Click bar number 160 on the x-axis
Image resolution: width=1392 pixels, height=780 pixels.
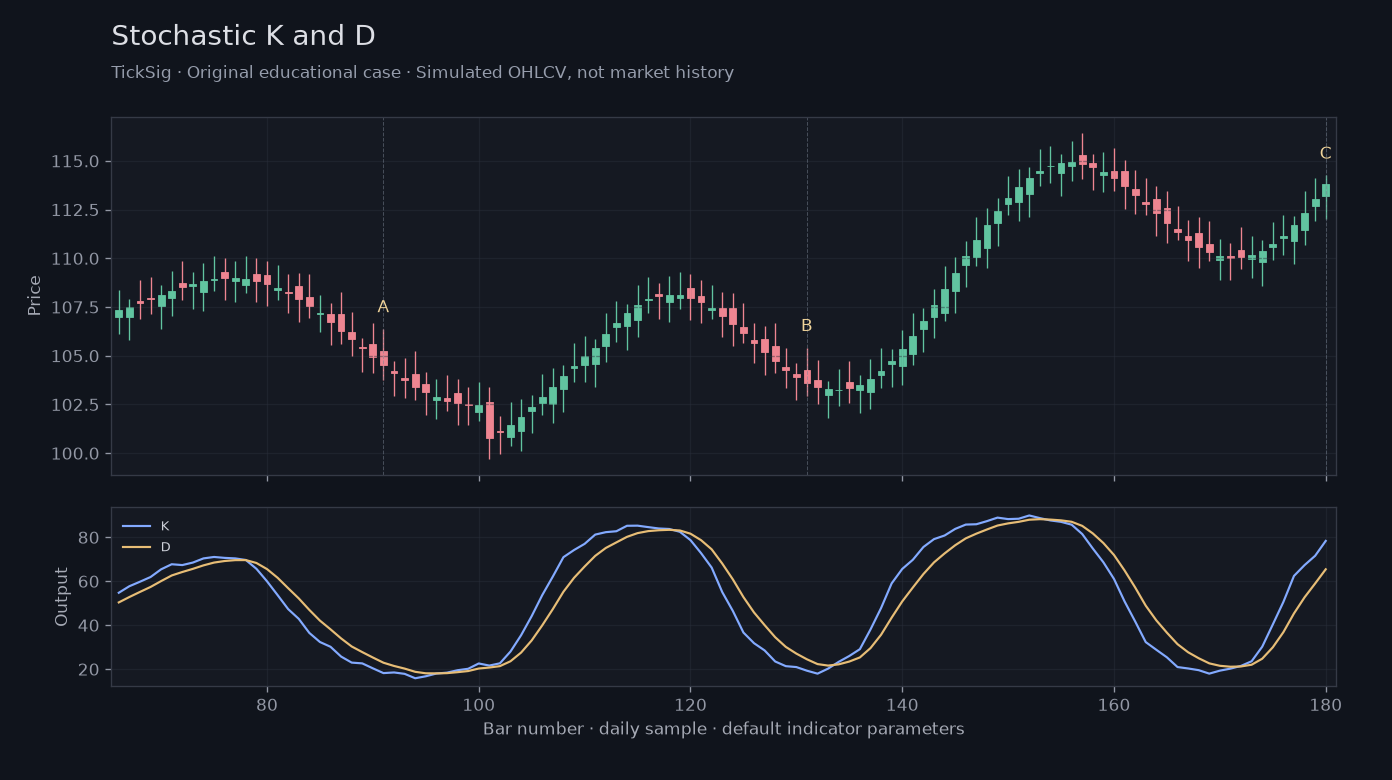tap(1114, 703)
